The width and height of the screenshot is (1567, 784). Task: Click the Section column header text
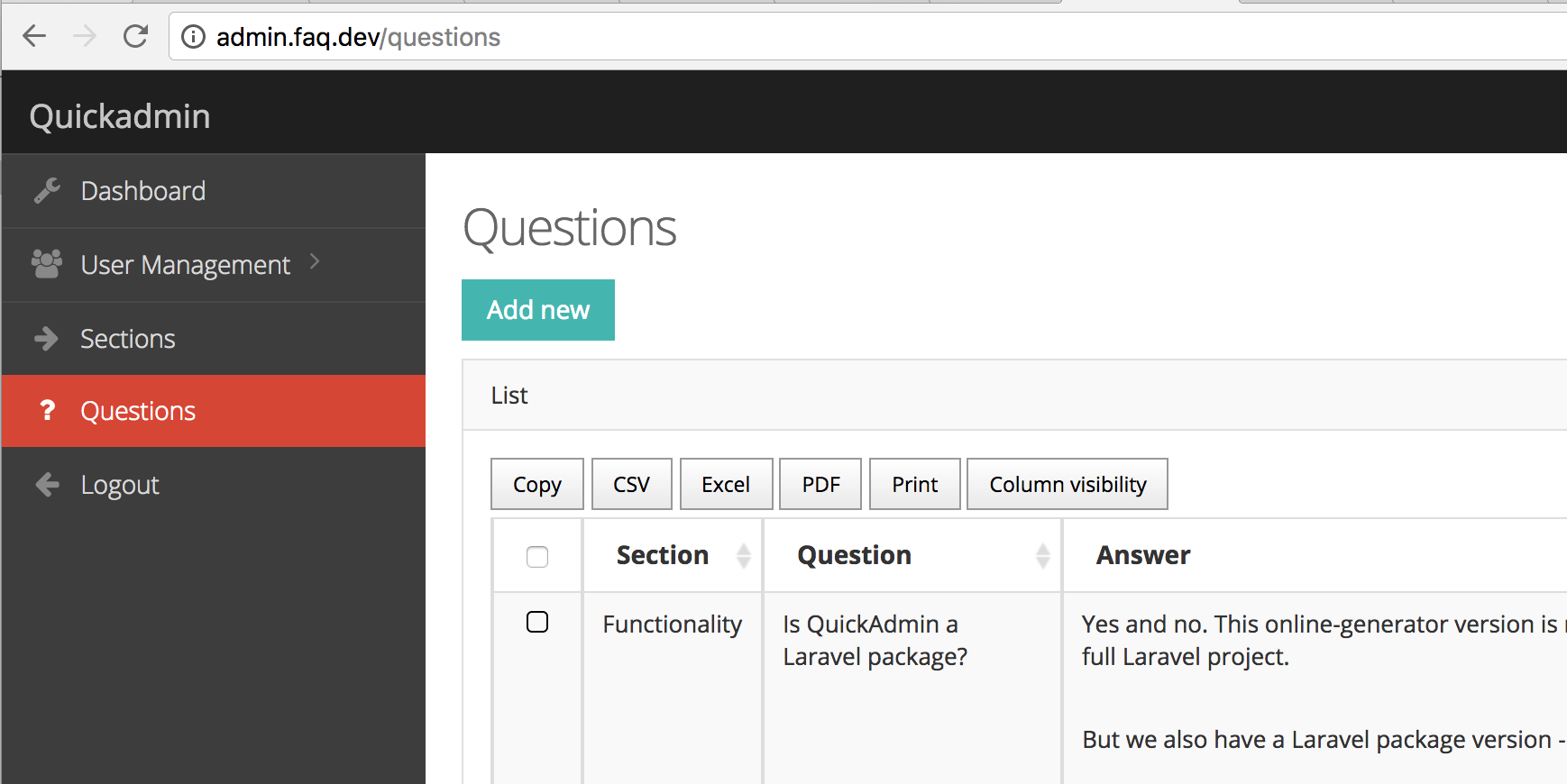[663, 555]
